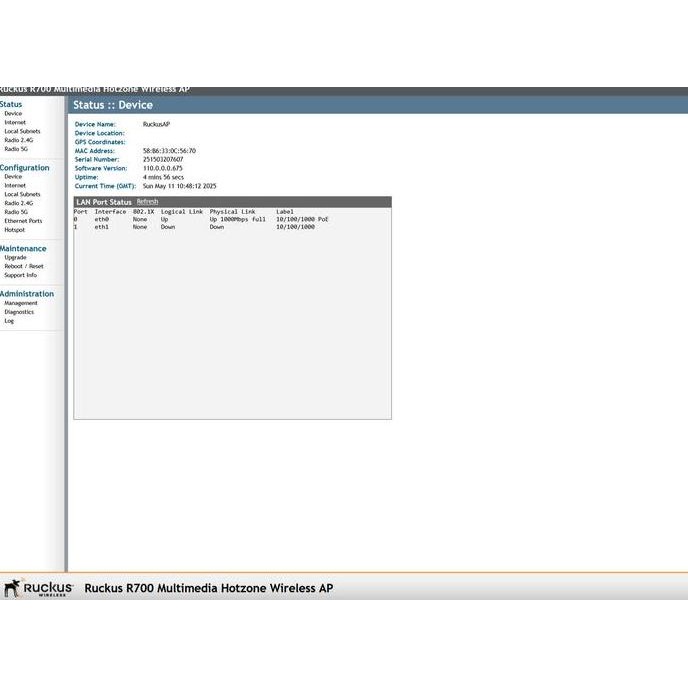Show Radio 5G status page
This screenshot has height=688, width=688.
(16, 149)
